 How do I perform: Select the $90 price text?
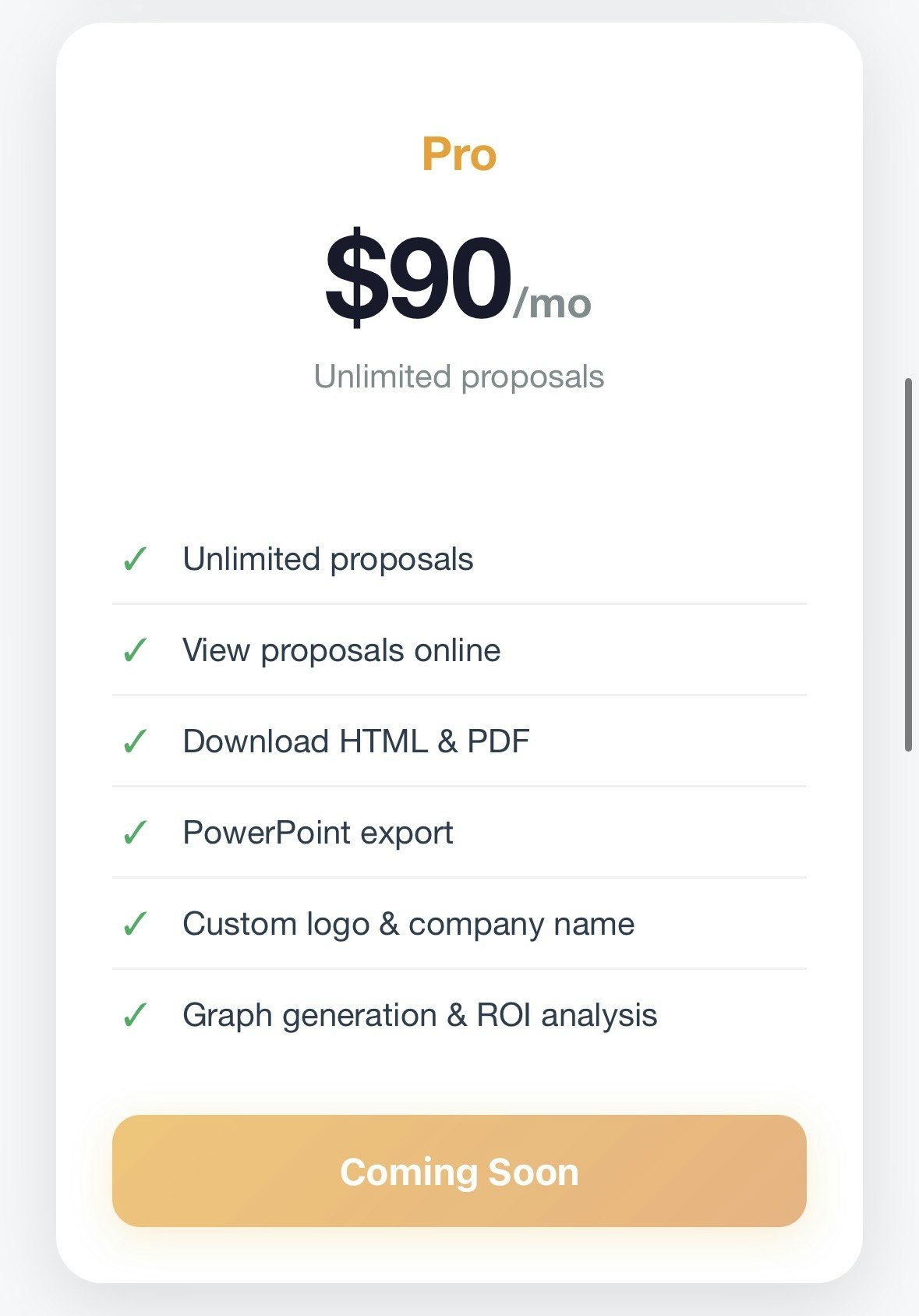click(419, 274)
